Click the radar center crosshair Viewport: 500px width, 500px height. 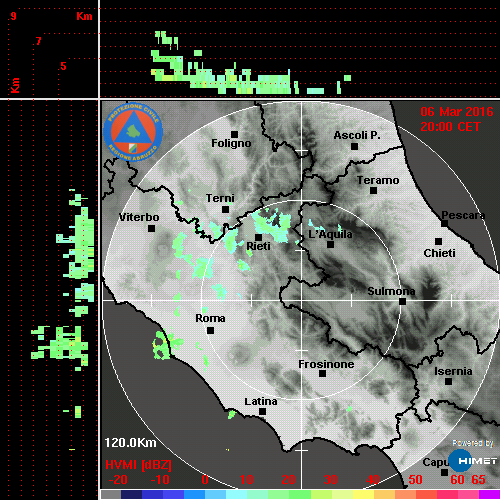[301, 300]
